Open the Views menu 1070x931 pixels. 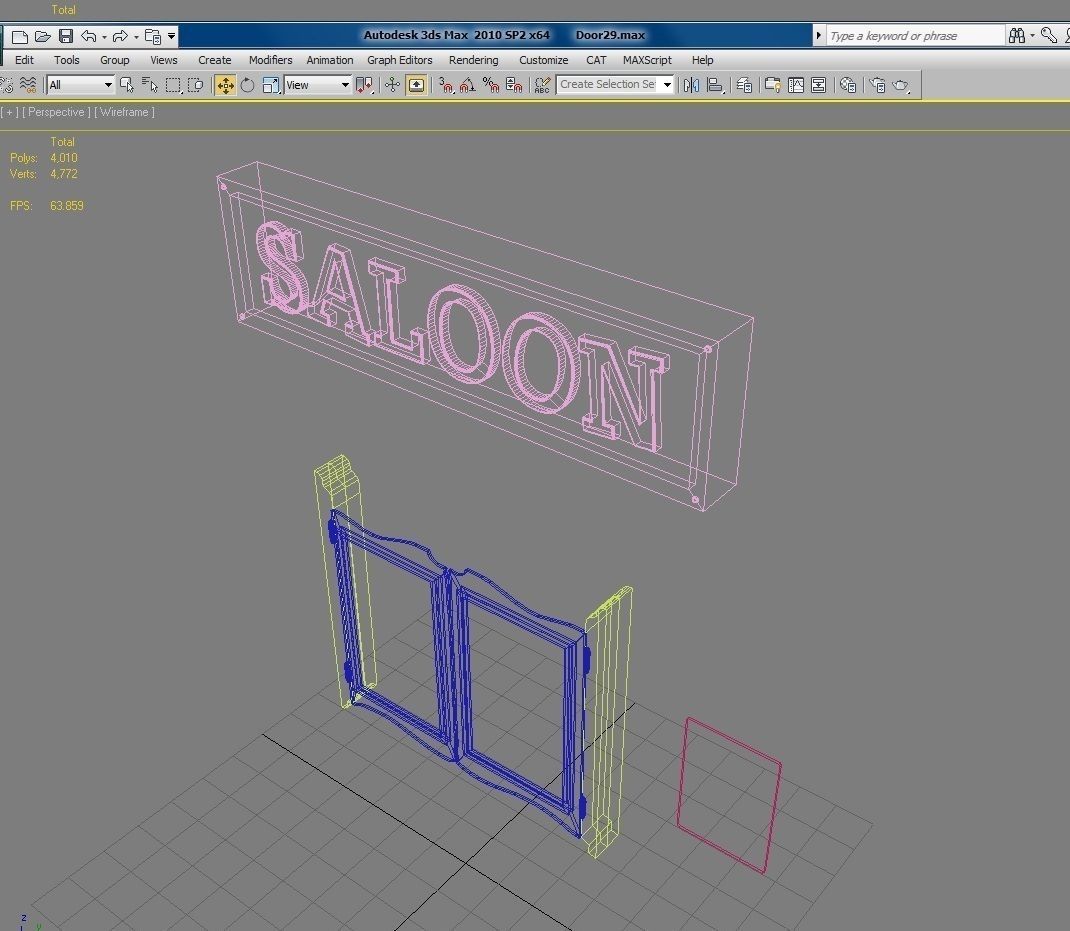pyautogui.click(x=164, y=60)
